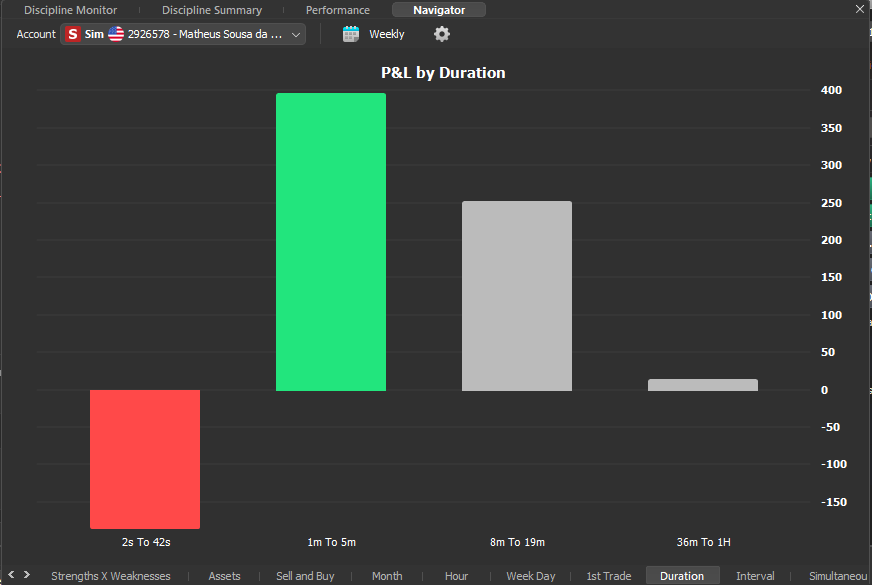The height and width of the screenshot is (585, 872).
Task: Select the Month tab
Action: (387, 576)
